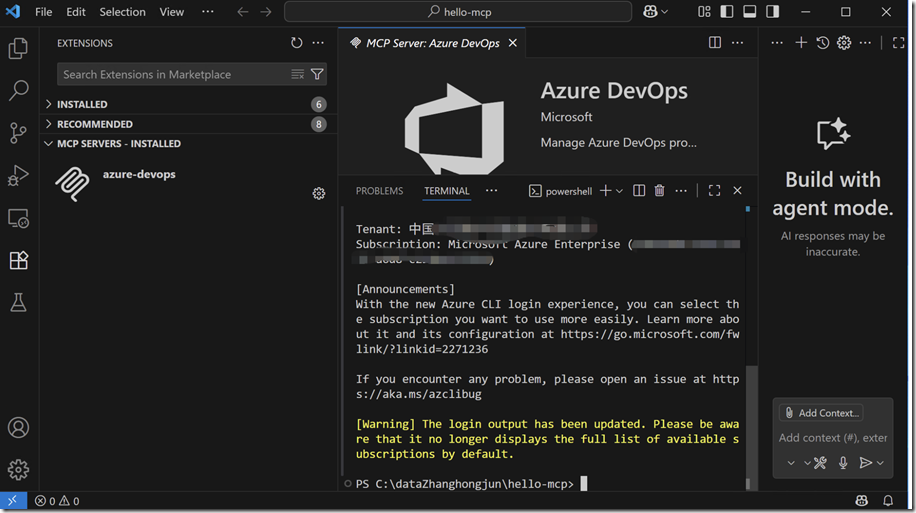Viewport: 916px width, 513px height.
Task: Go forward with the right arrow
Action: point(266,12)
